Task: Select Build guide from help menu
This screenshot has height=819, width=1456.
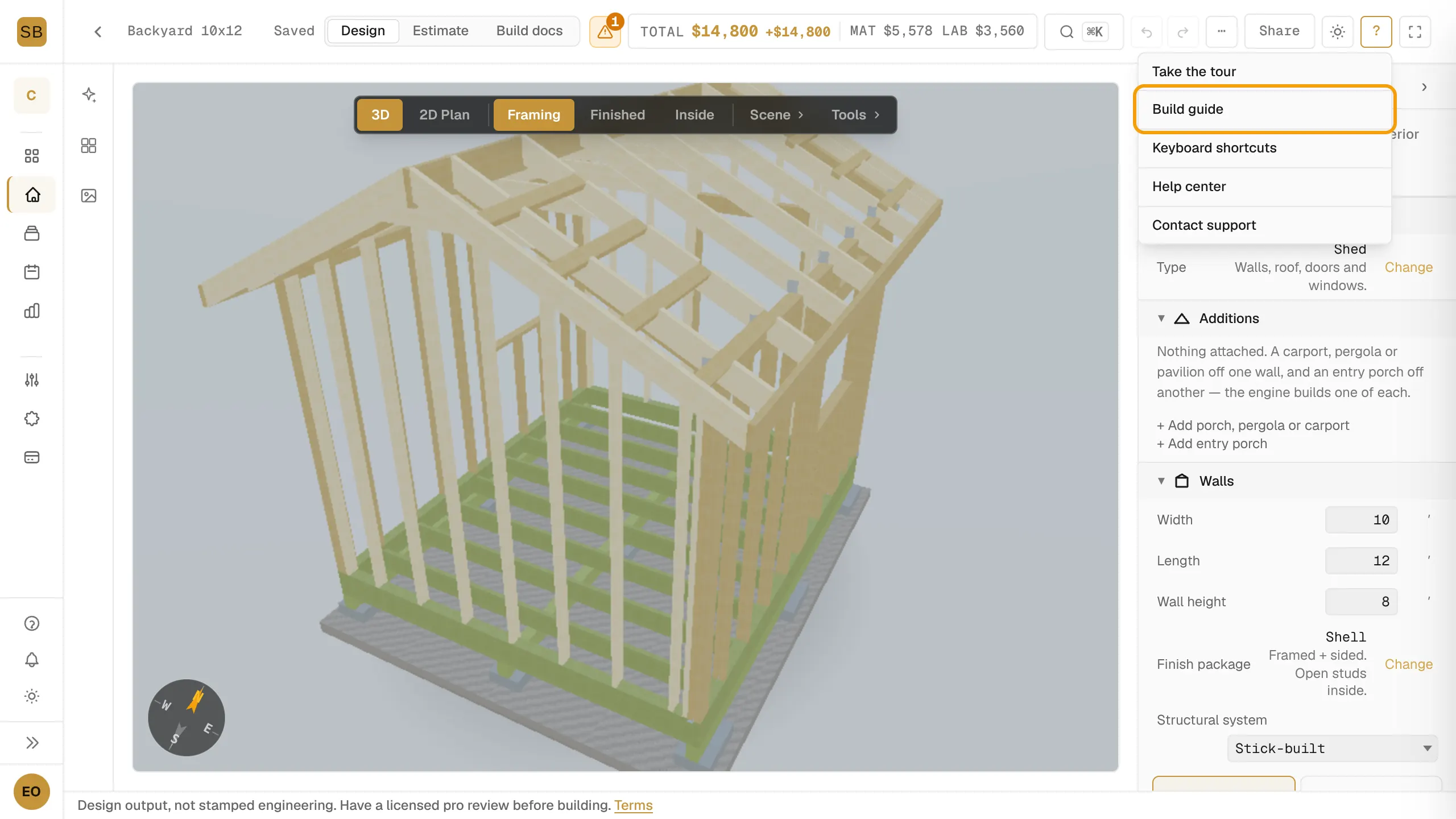Action: (x=1264, y=109)
